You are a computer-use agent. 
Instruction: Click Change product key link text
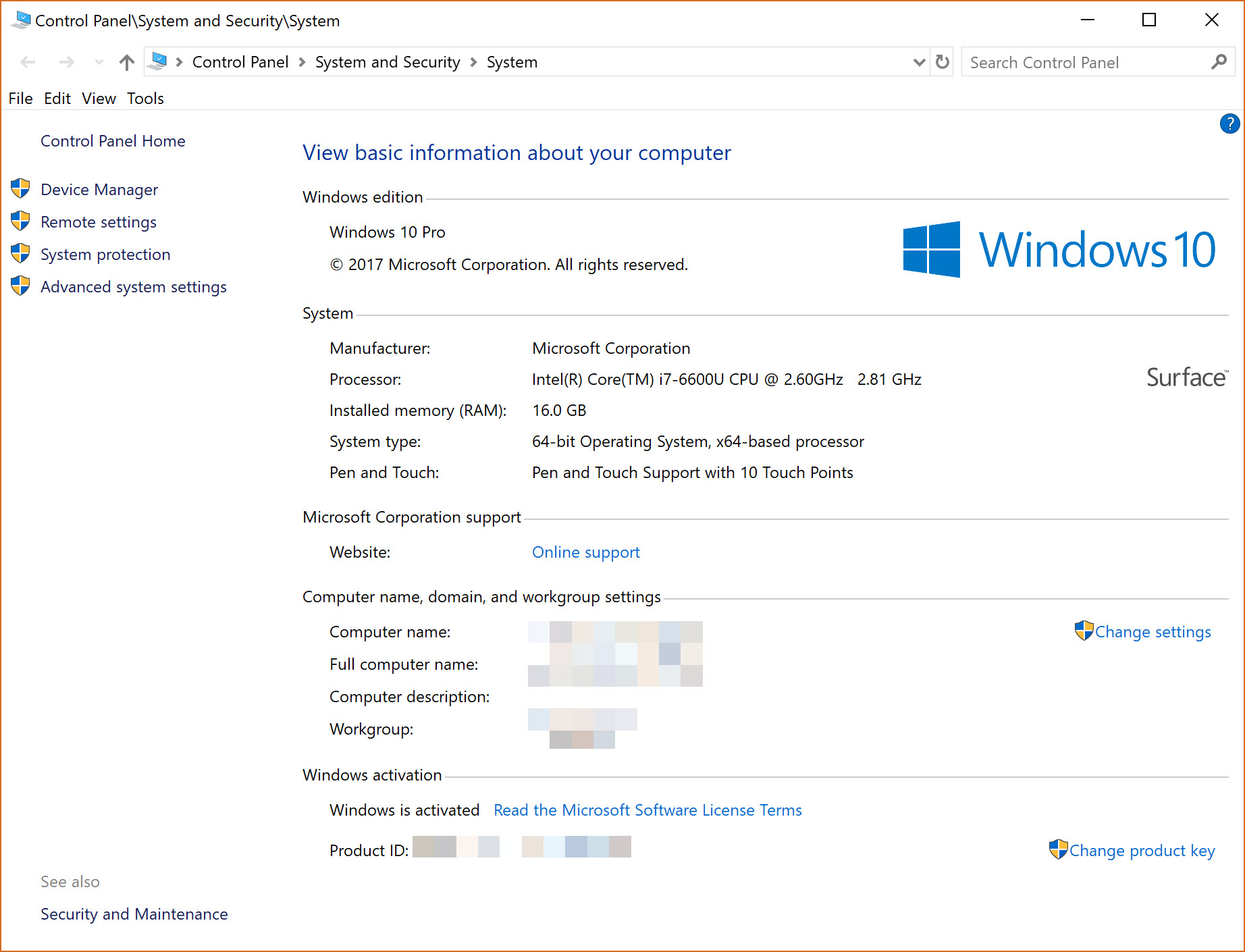coord(1142,850)
